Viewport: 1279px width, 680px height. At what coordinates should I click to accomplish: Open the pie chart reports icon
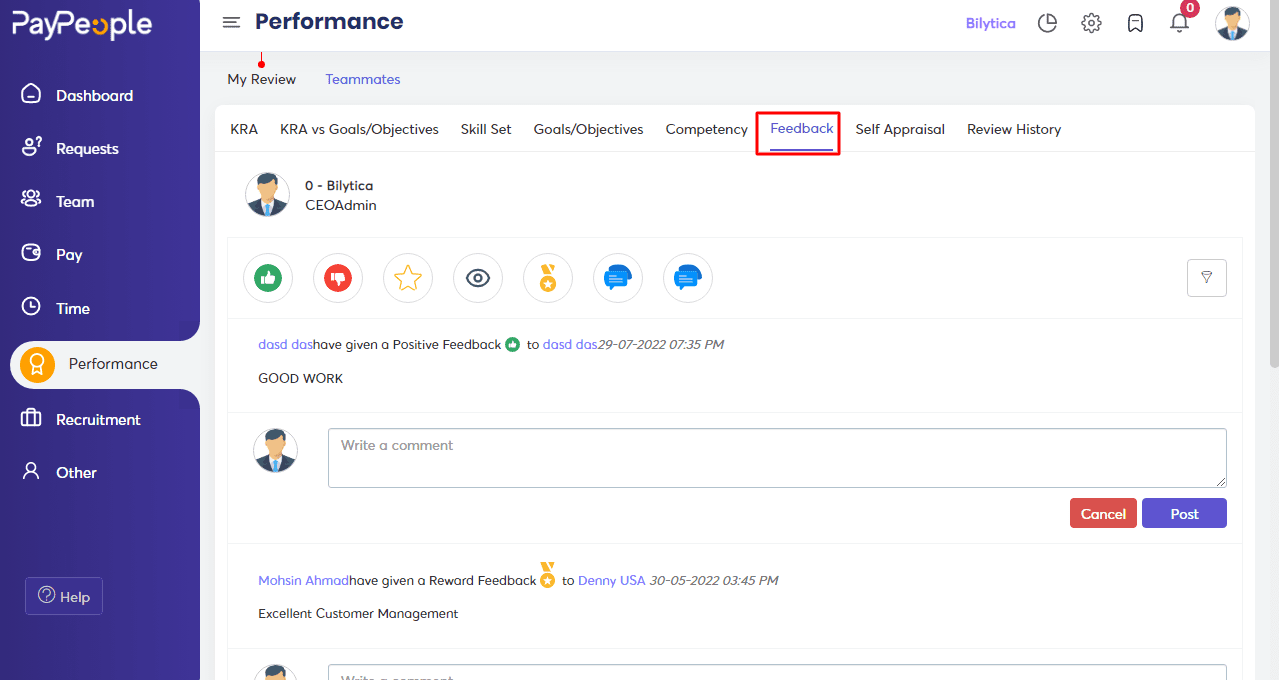click(1047, 23)
